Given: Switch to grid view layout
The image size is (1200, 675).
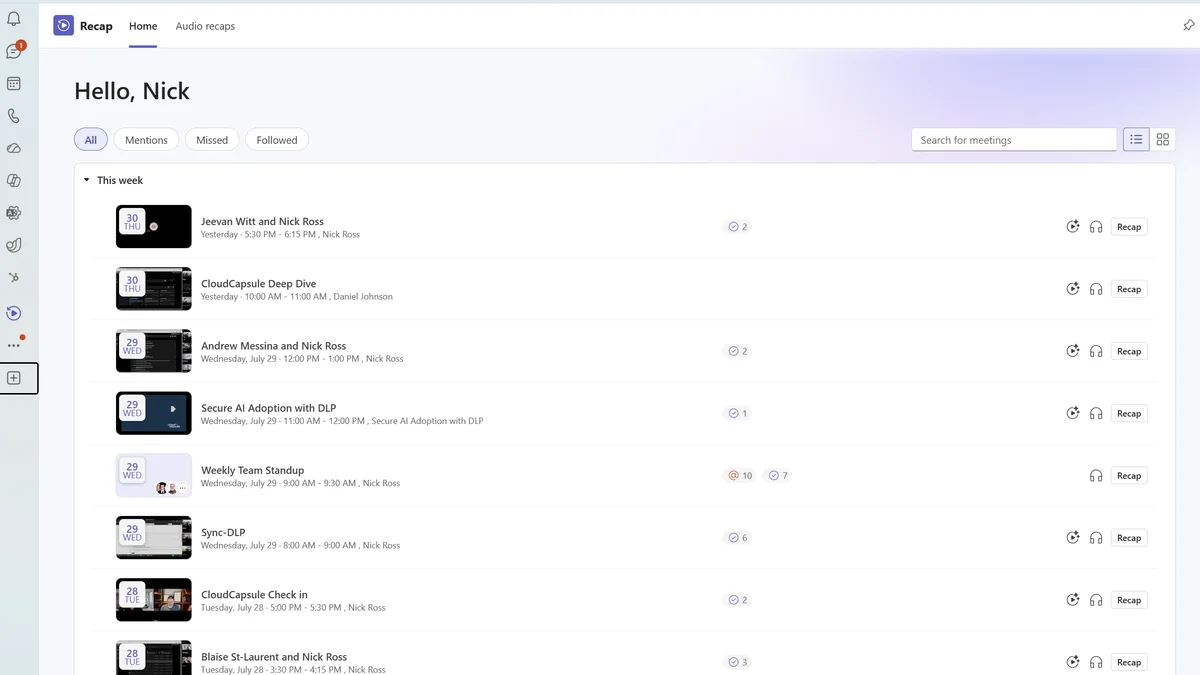Looking at the screenshot, I should (x=1163, y=140).
